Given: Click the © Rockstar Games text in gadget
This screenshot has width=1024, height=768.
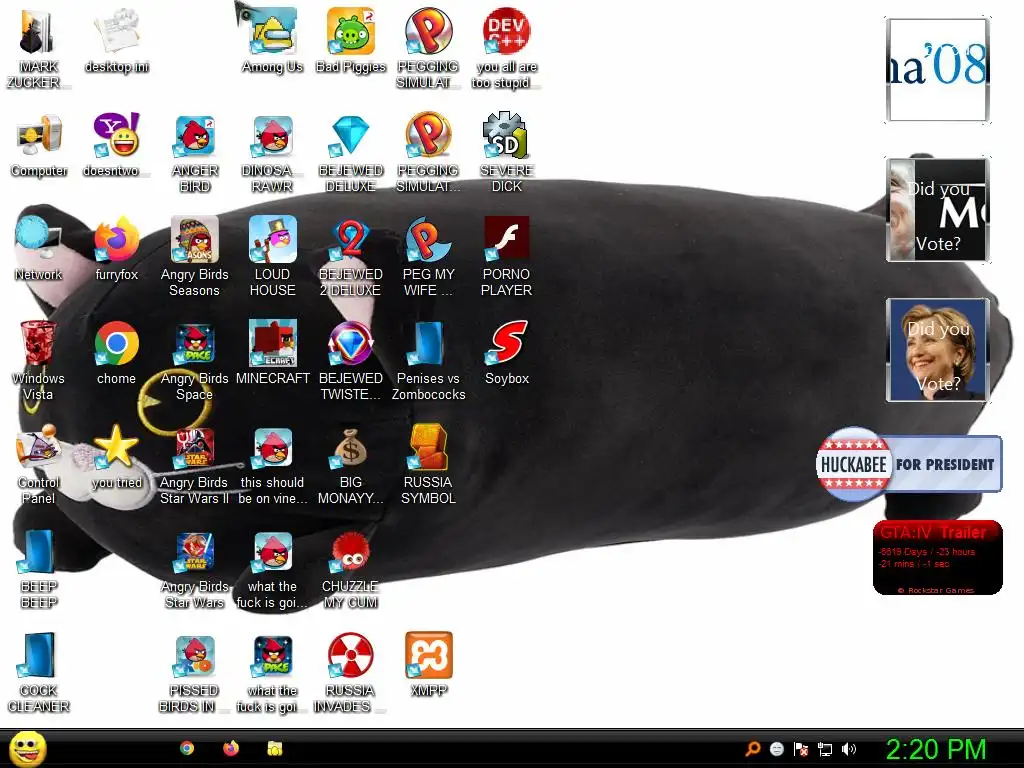Looking at the screenshot, I should tap(936, 590).
